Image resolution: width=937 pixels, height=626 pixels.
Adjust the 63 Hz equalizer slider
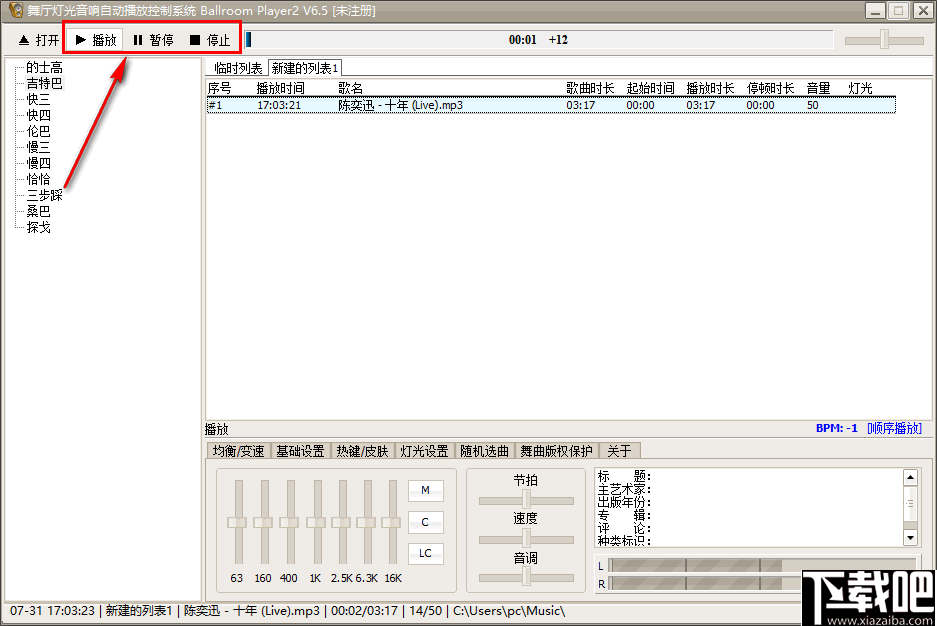tap(238, 522)
